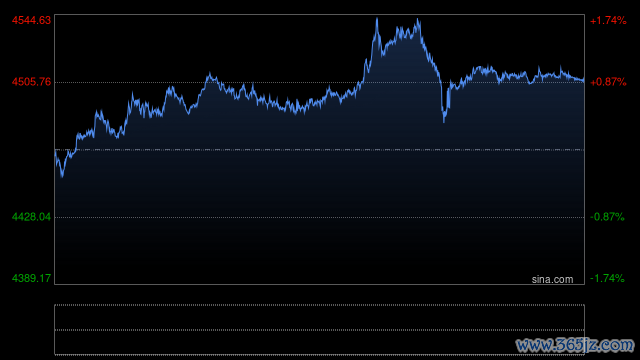Click the empty volume panel below chart
This screenshot has width=640, height=360.
[x=320, y=330]
